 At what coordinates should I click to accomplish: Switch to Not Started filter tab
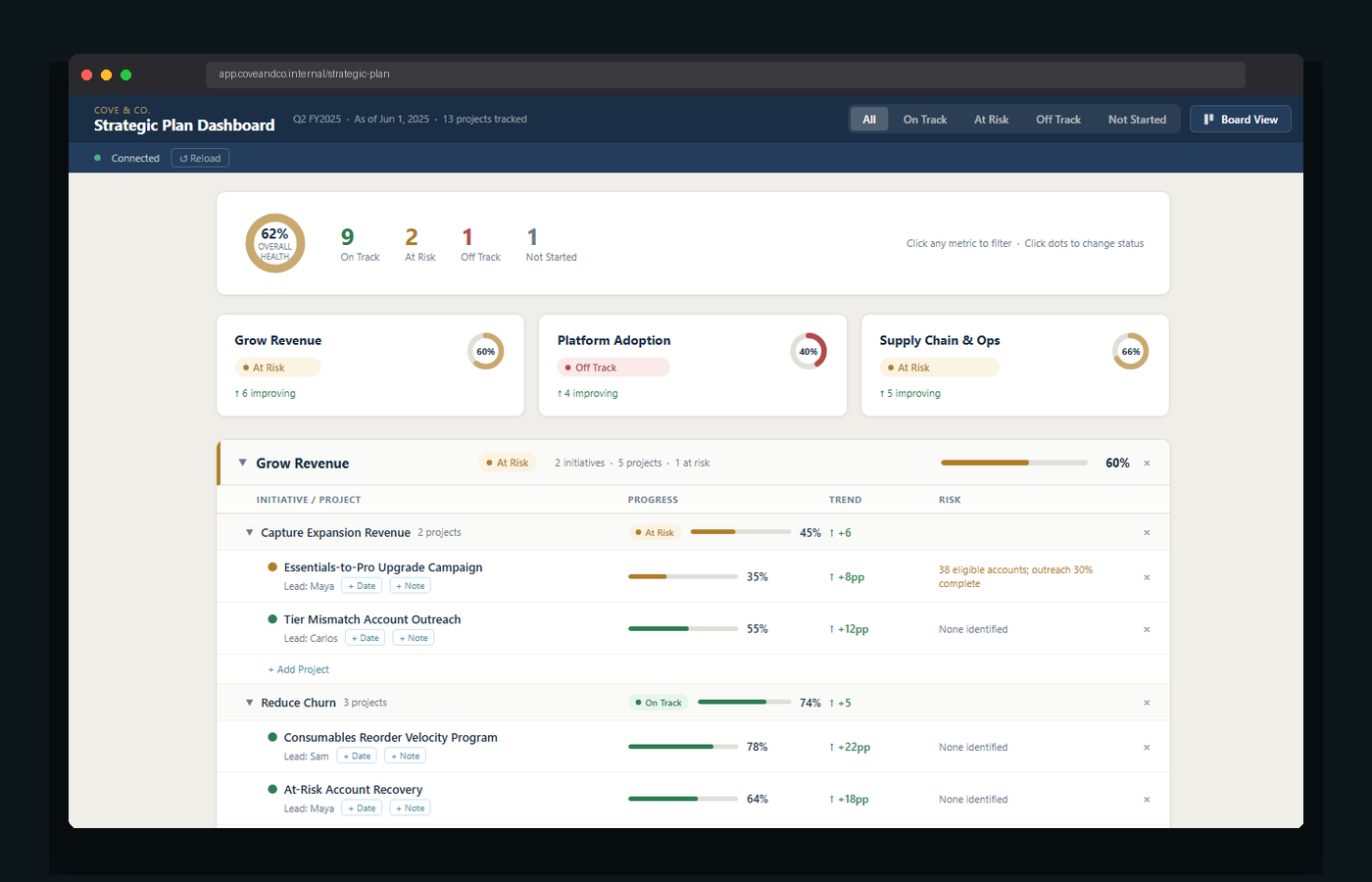pos(1137,120)
